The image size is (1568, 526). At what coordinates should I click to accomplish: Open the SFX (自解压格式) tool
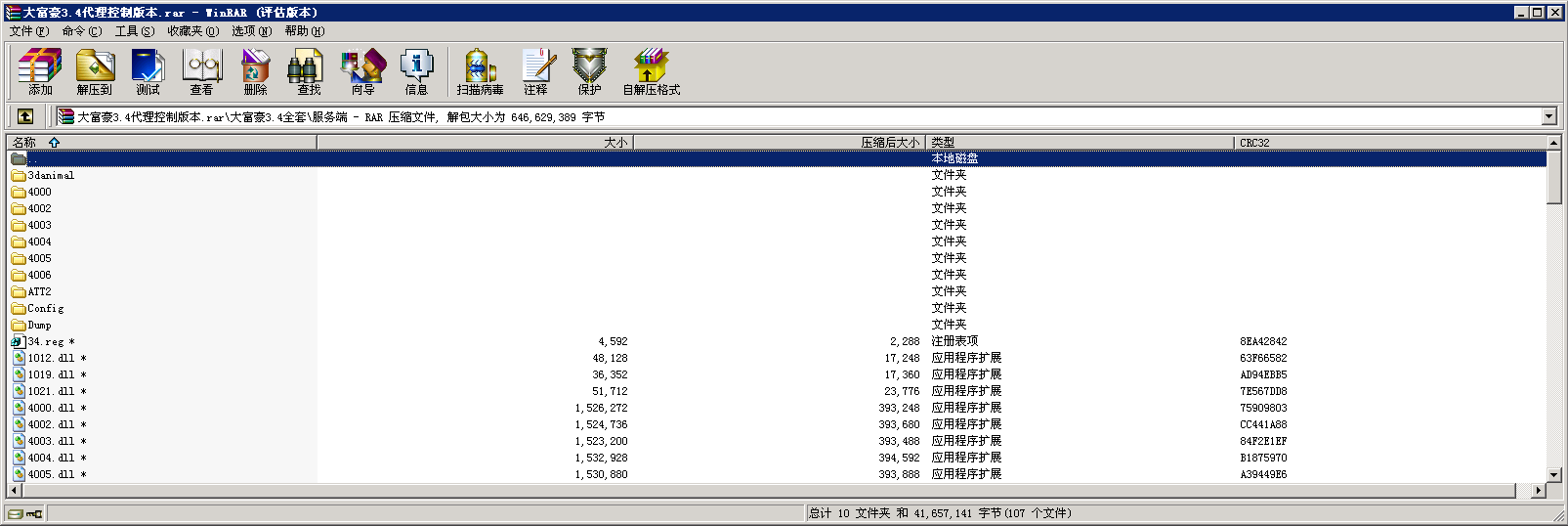pyautogui.click(x=651, y=71)
